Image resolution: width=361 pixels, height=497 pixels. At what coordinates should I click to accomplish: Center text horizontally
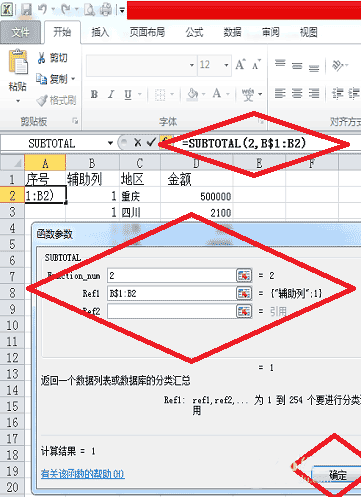(297, 93)
